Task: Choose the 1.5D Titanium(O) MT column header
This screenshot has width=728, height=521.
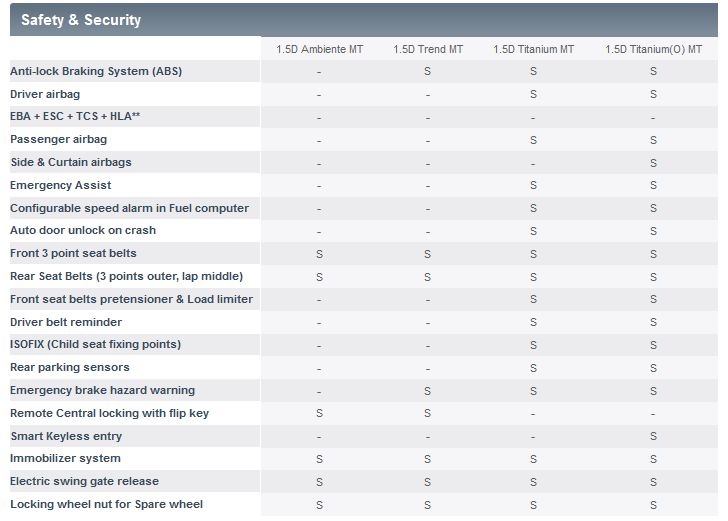Action: (x=653, y=49)
